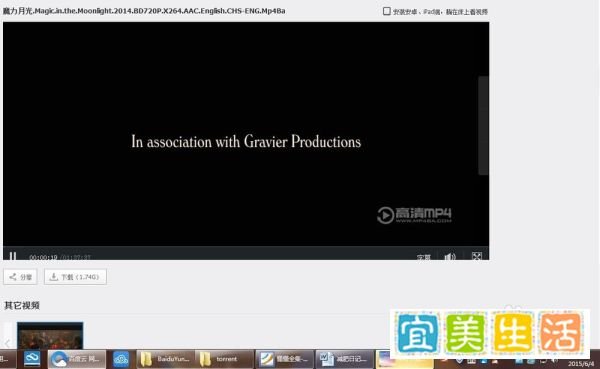Click the pinned blue infinity-loop taskbar icon
Screen dimensions: 600x369
point(32,359)
